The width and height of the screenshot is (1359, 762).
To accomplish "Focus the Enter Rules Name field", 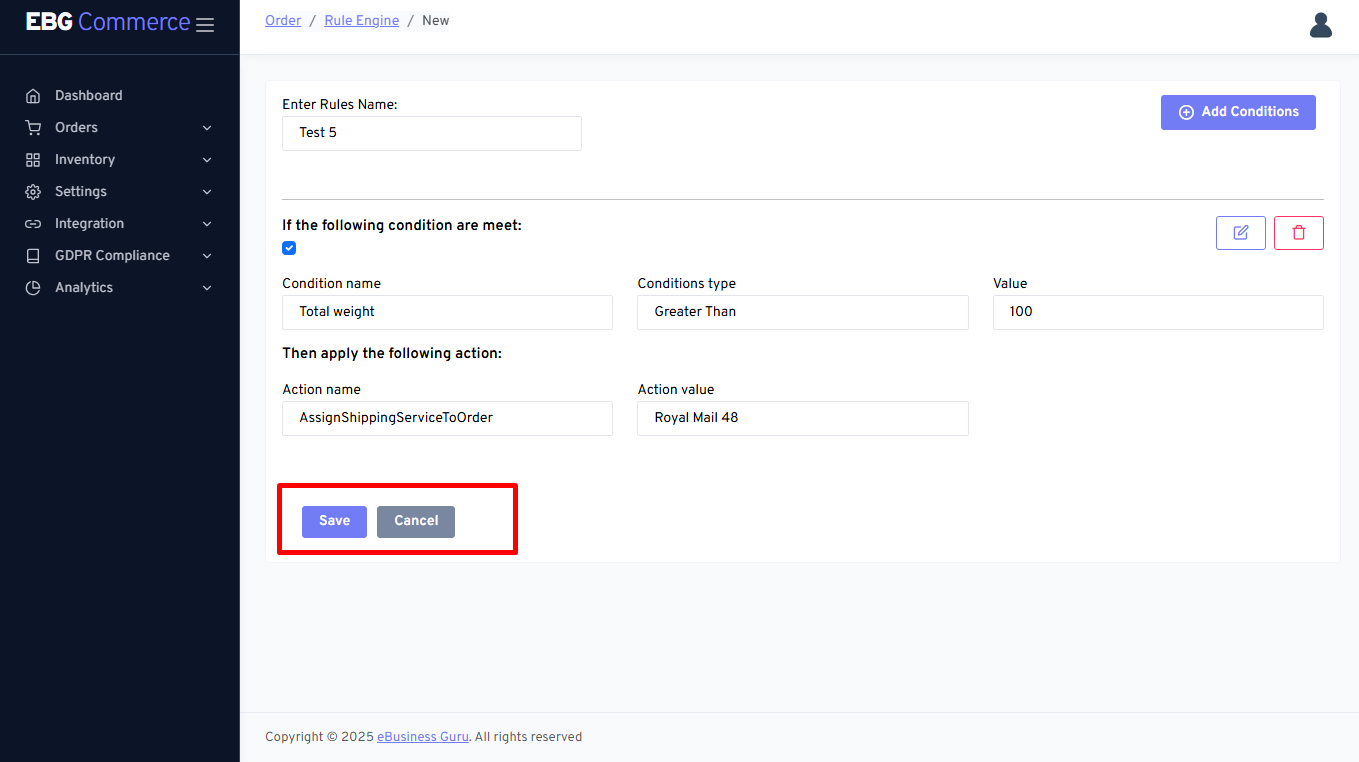I will 431,133.
